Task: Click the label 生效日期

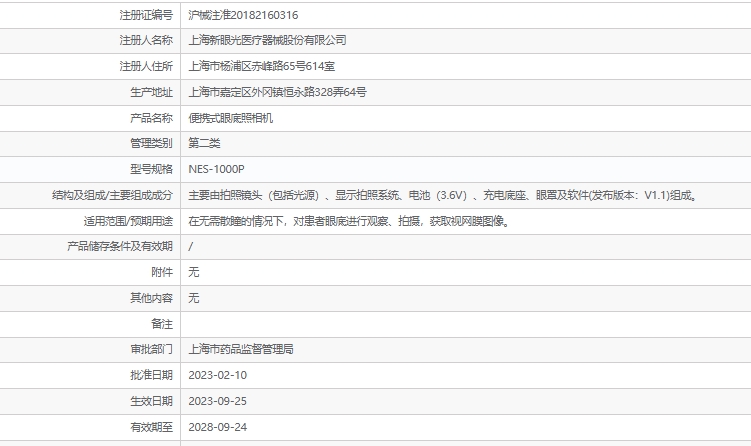Action: 151,401
